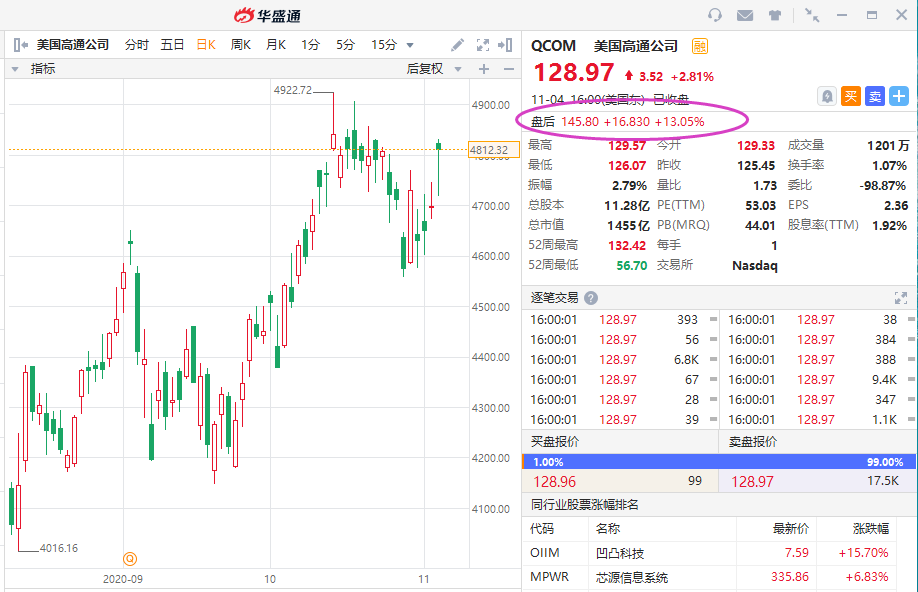Click the 52周最高 value 132.42
The width and height of the screenshot is (918, 592).
pos(627,245)
